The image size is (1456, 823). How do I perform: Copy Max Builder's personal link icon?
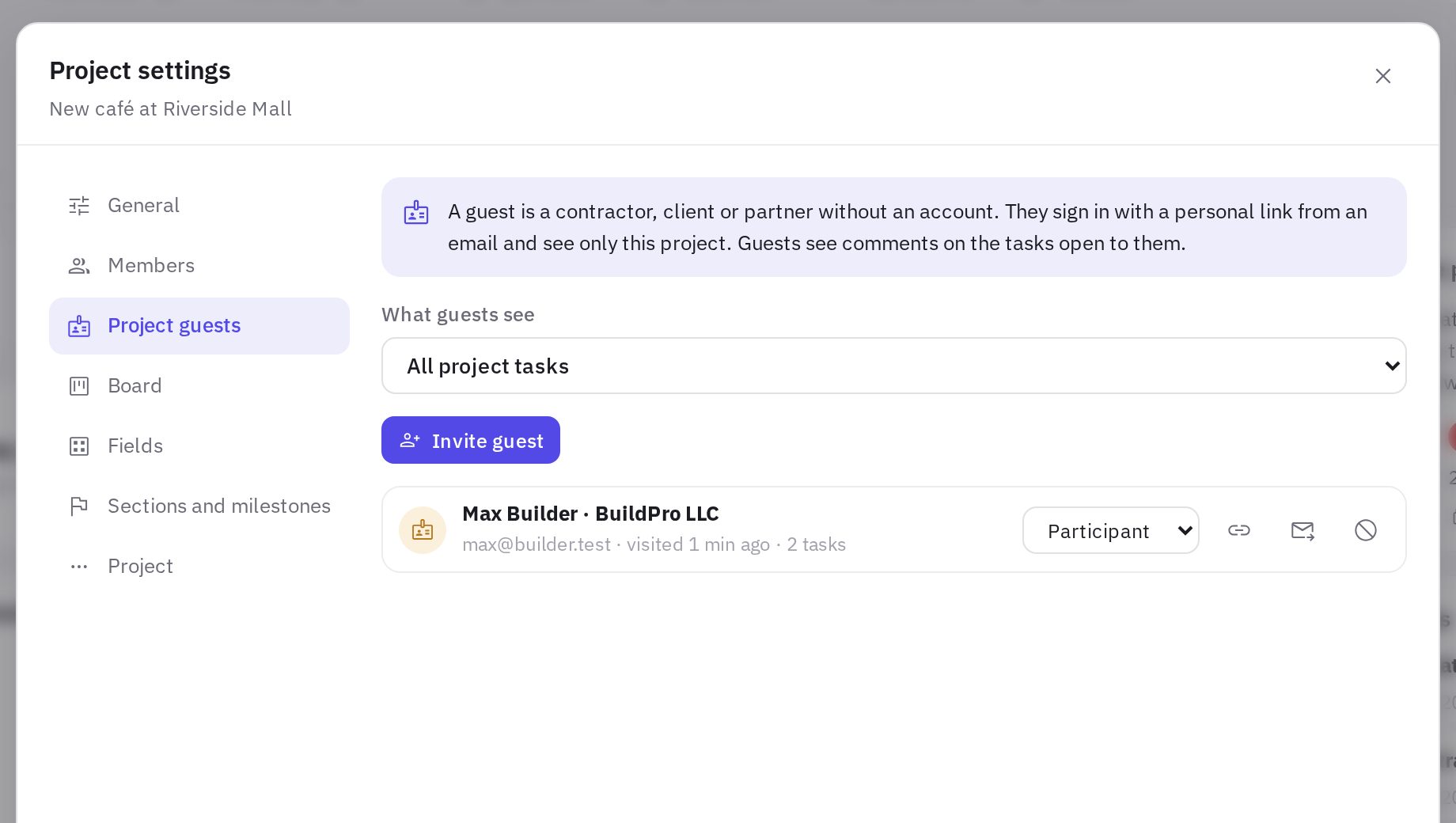[1239, 530]
